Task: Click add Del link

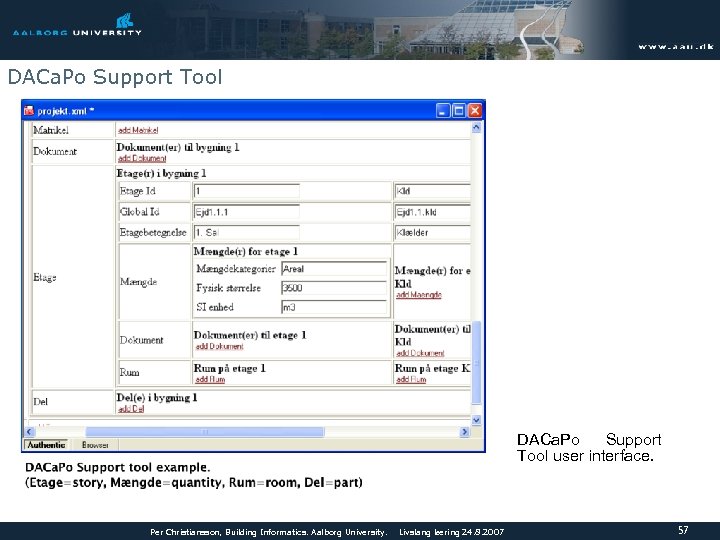Action: tap(131, 409)
